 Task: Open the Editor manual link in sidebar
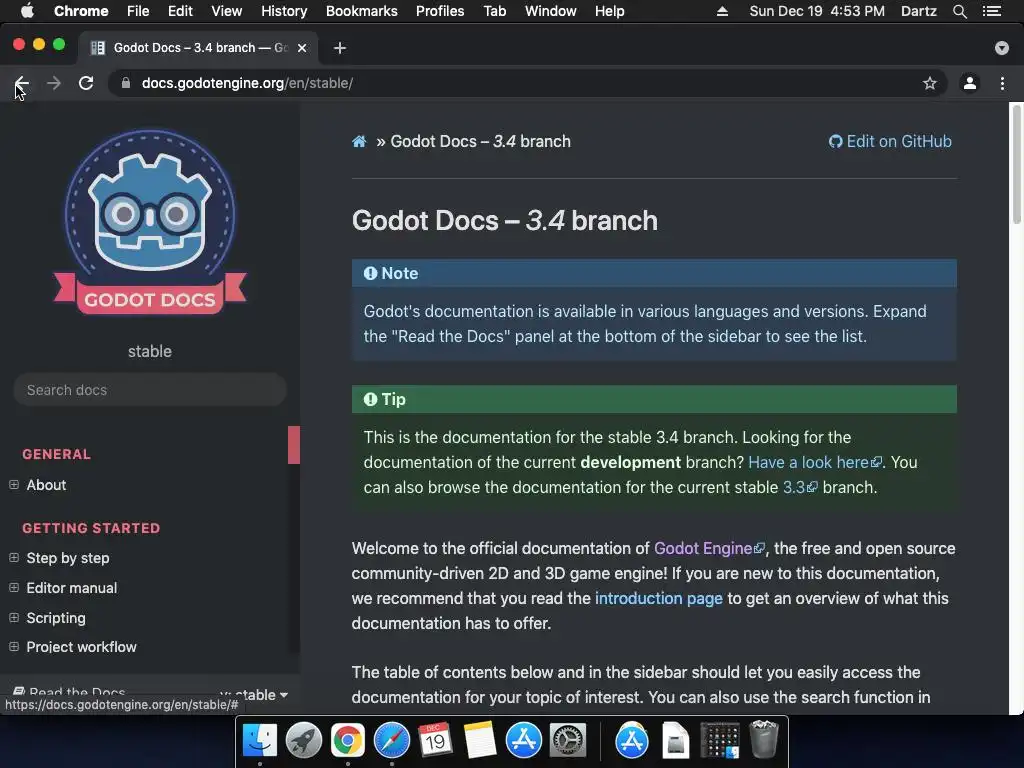(72, 588)
